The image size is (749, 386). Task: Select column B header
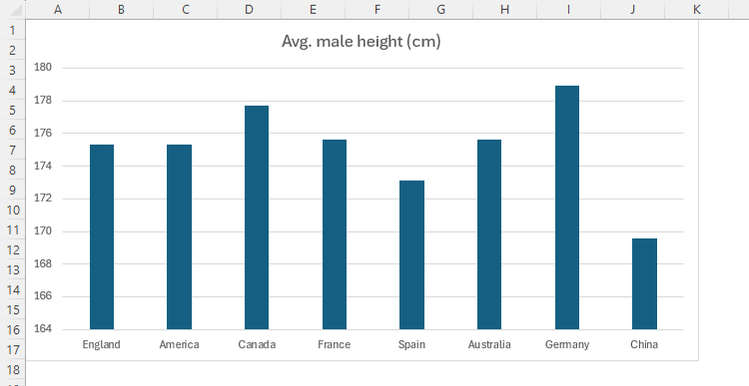(x=121, y=10)
